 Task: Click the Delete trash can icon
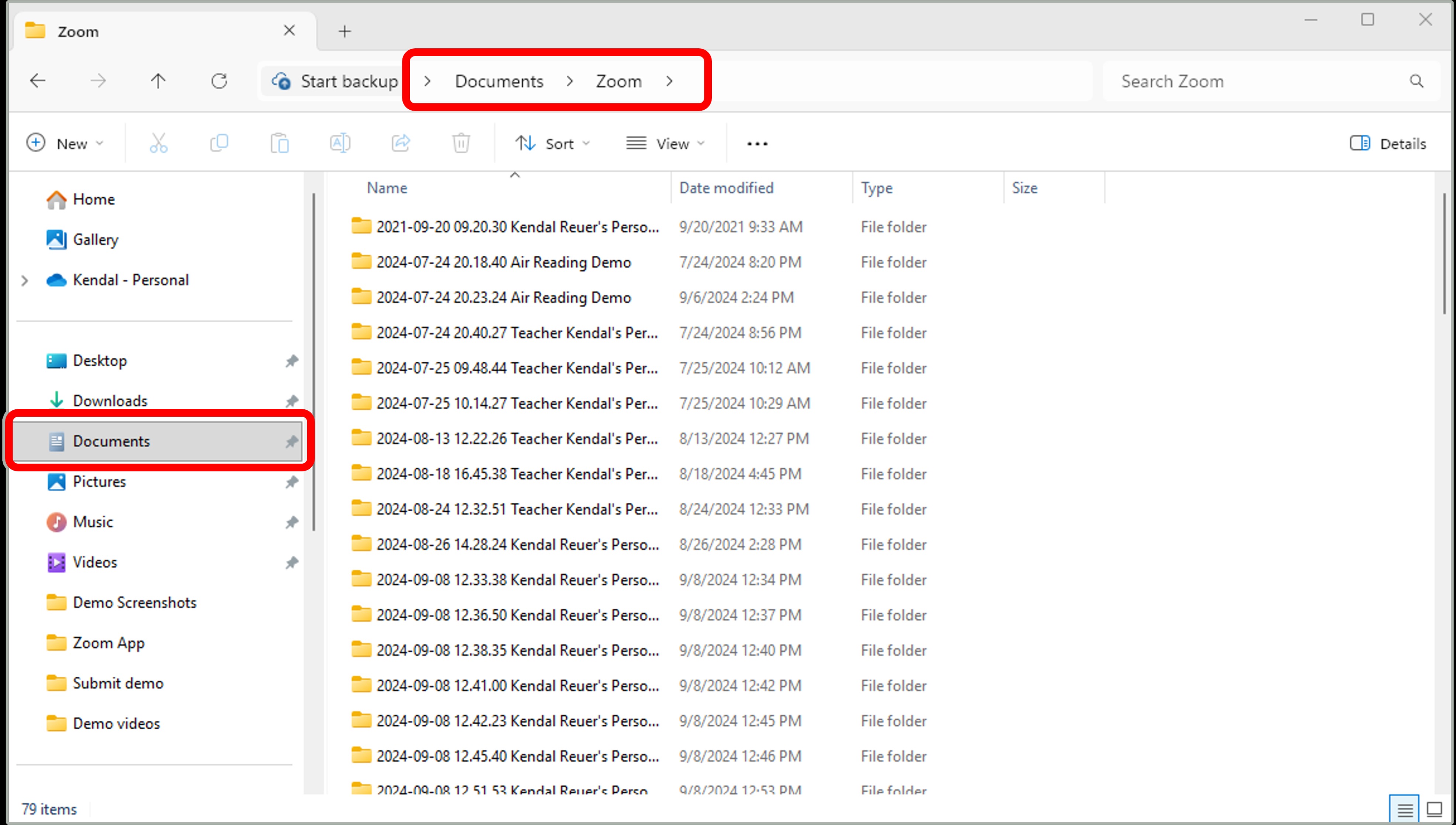(461, 143)
